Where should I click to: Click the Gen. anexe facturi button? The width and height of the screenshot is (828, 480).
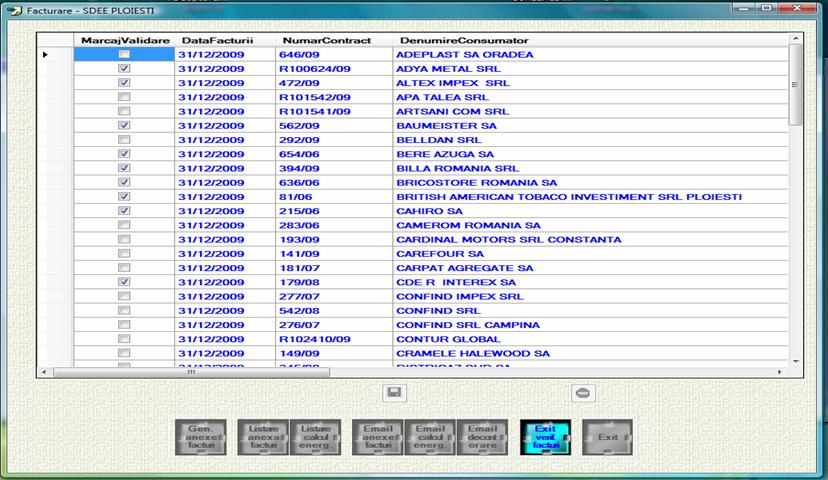201,437
